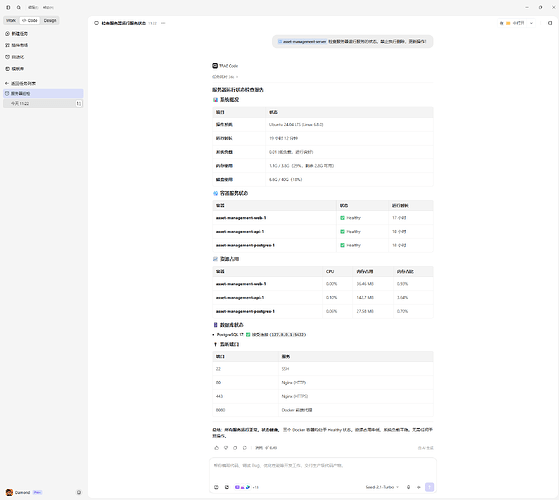Switch to the Work tab

(x=11, y=20)
